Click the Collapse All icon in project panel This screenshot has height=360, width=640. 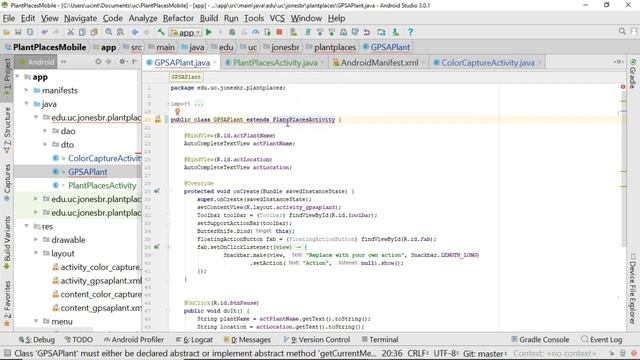point(108,62)
